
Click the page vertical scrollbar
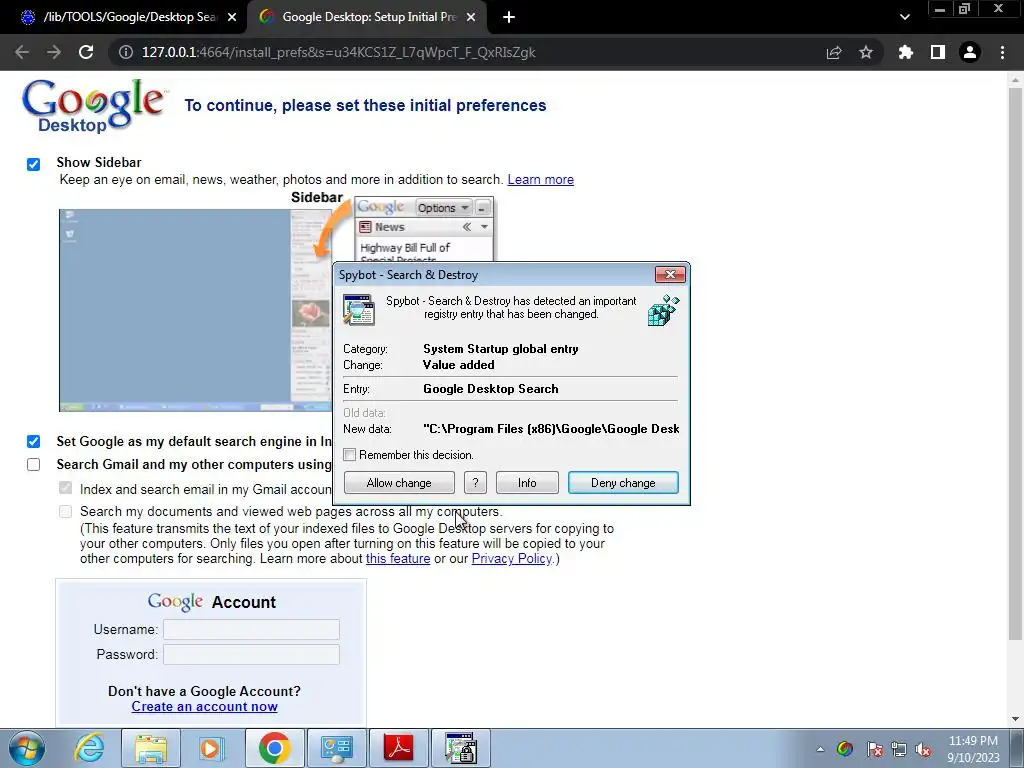[x=1016, y=362]
